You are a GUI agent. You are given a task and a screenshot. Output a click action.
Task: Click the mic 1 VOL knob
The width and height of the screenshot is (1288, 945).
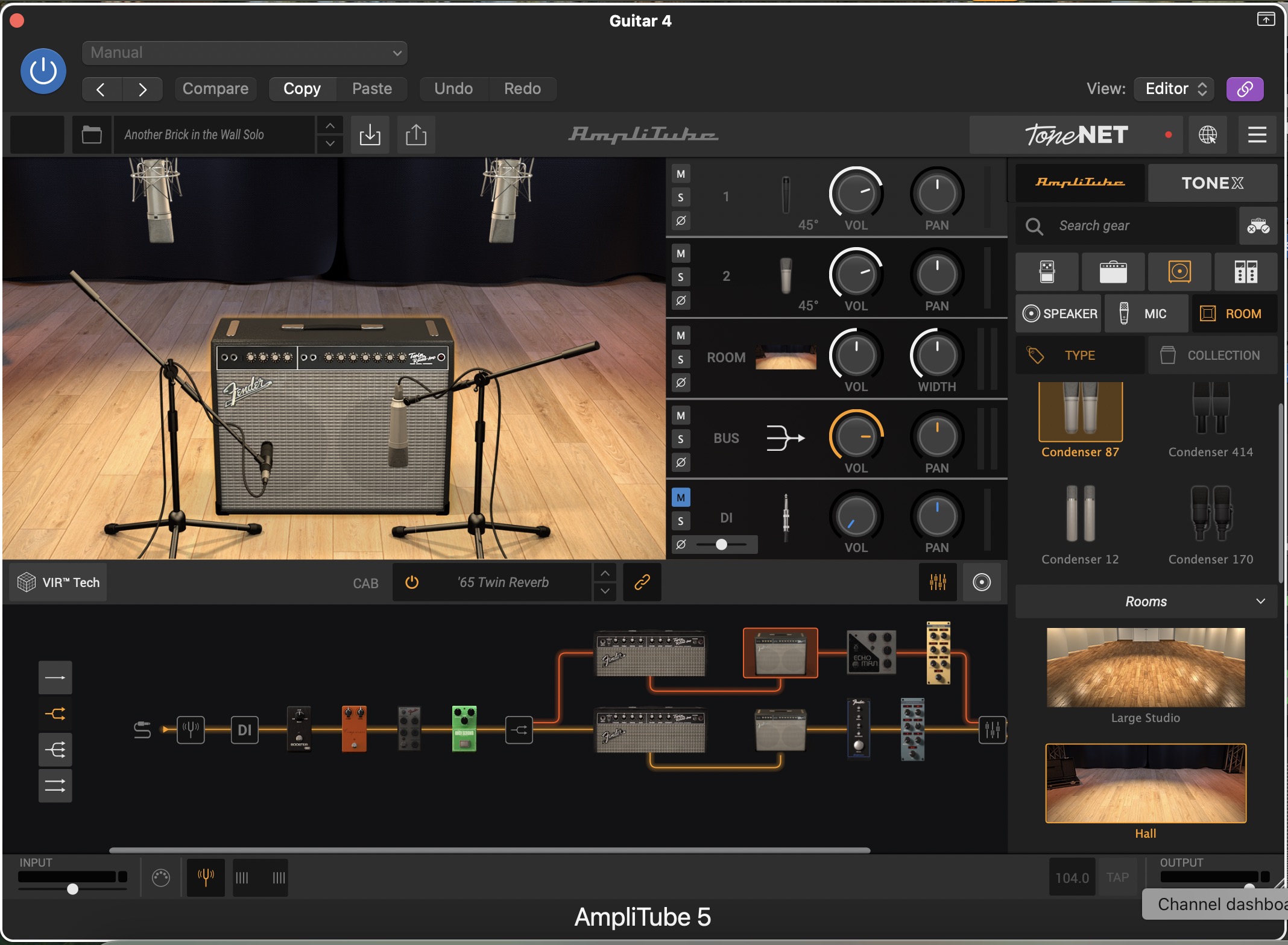856,193
